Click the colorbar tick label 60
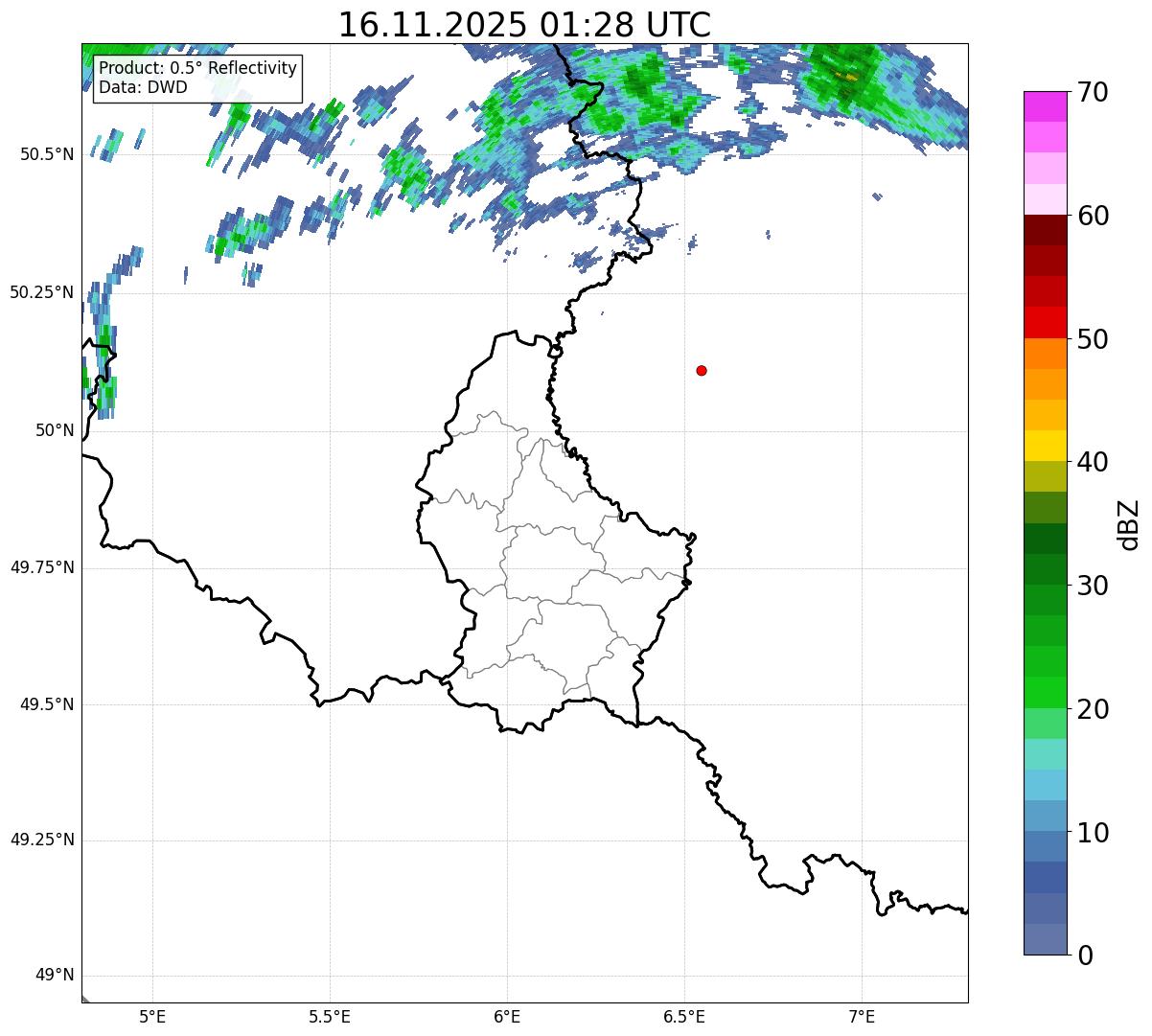 (x=1093, y=216)
